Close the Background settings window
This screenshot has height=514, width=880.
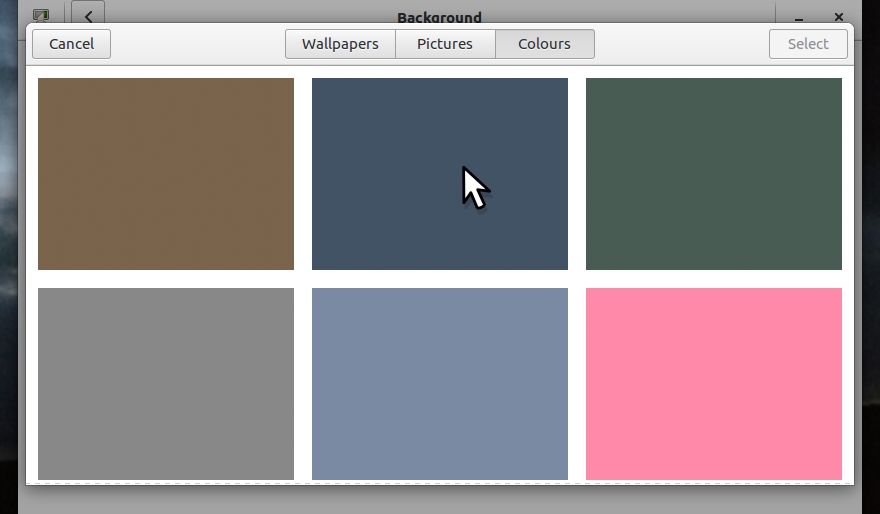[x=839, y=16]
